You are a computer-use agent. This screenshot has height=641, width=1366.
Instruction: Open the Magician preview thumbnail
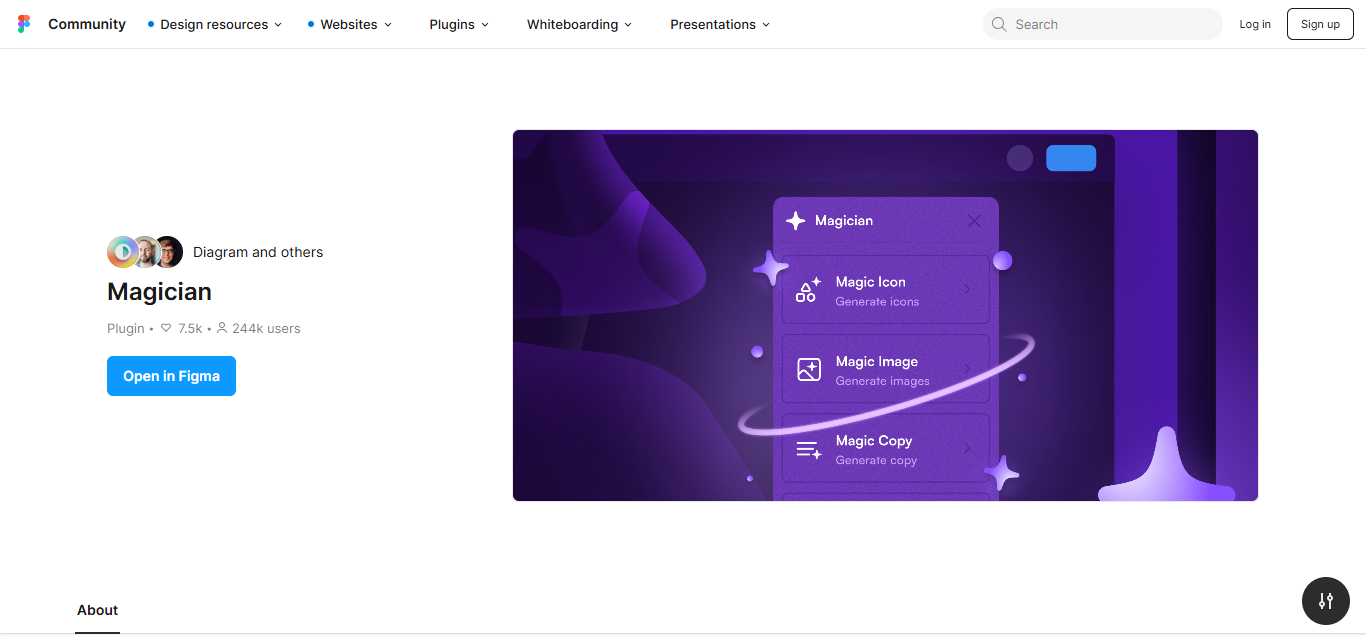click(885, 315)
